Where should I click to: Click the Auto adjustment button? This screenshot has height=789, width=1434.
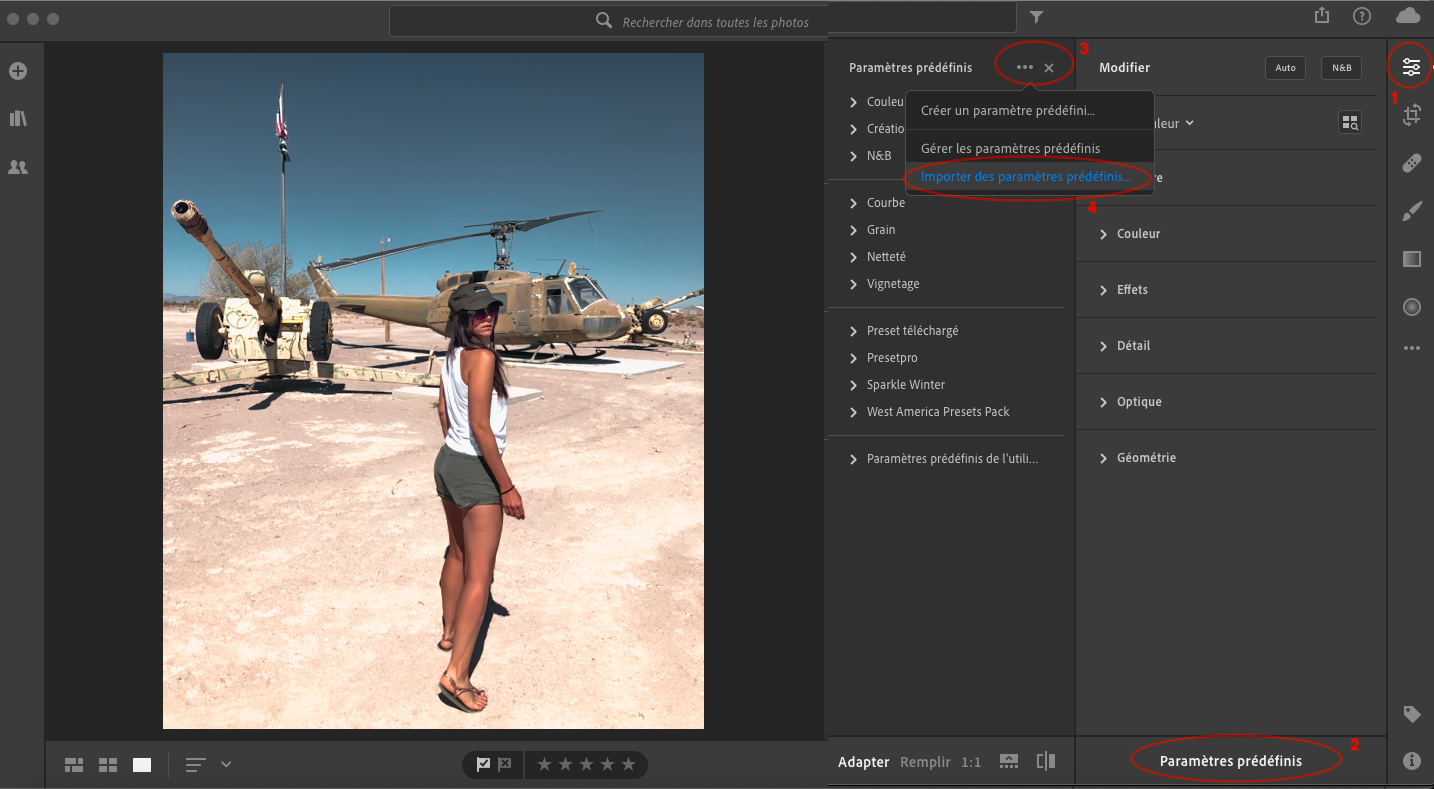(1285, 68)
